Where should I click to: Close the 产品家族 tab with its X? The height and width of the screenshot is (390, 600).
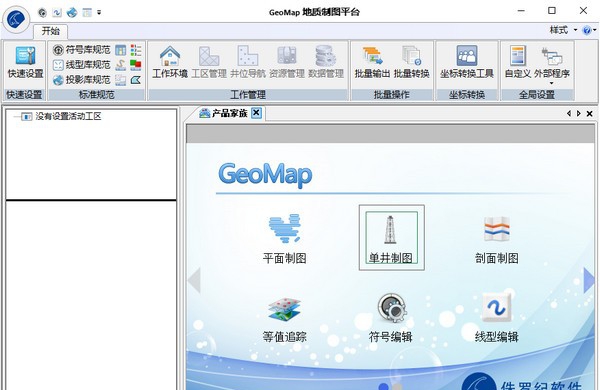pyautogui.click(x=256, y=113)
